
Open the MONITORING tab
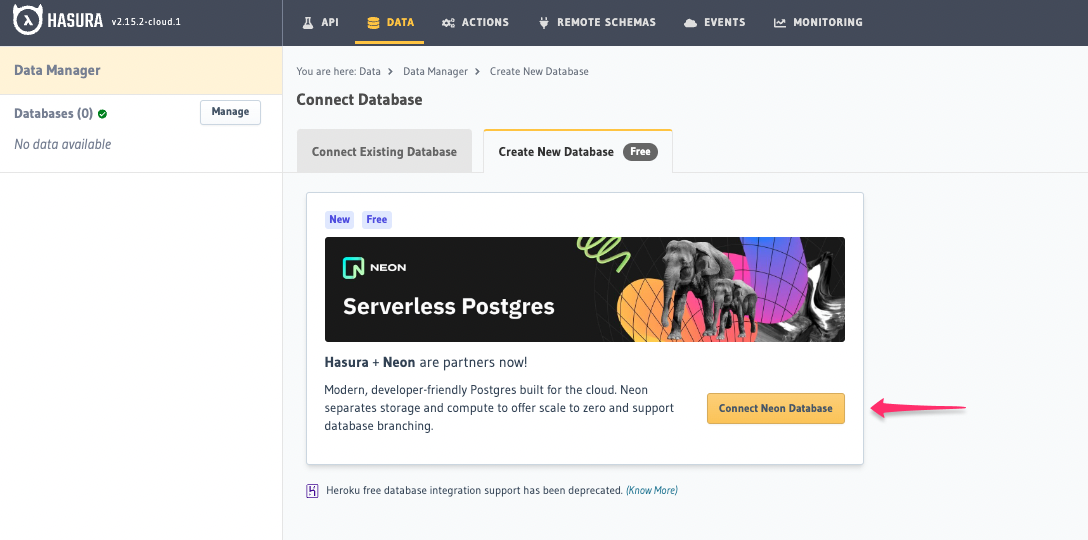(819, 22)
